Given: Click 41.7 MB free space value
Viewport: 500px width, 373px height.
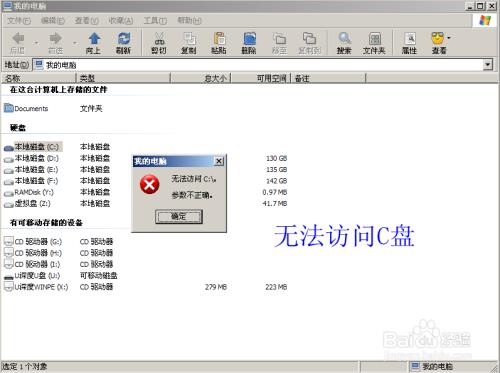Looking at the screenshot, I should [275, 204].
